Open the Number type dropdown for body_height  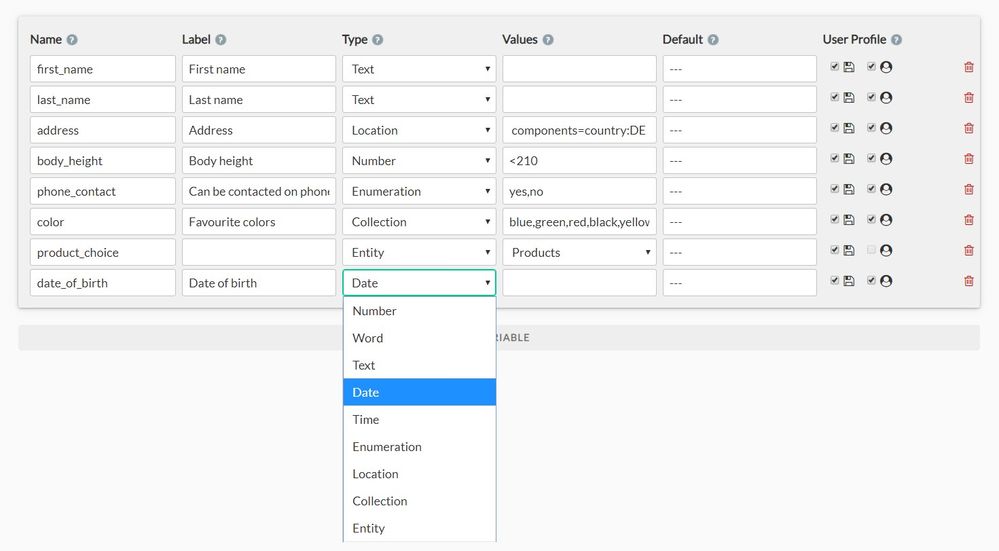click(419, 161)
